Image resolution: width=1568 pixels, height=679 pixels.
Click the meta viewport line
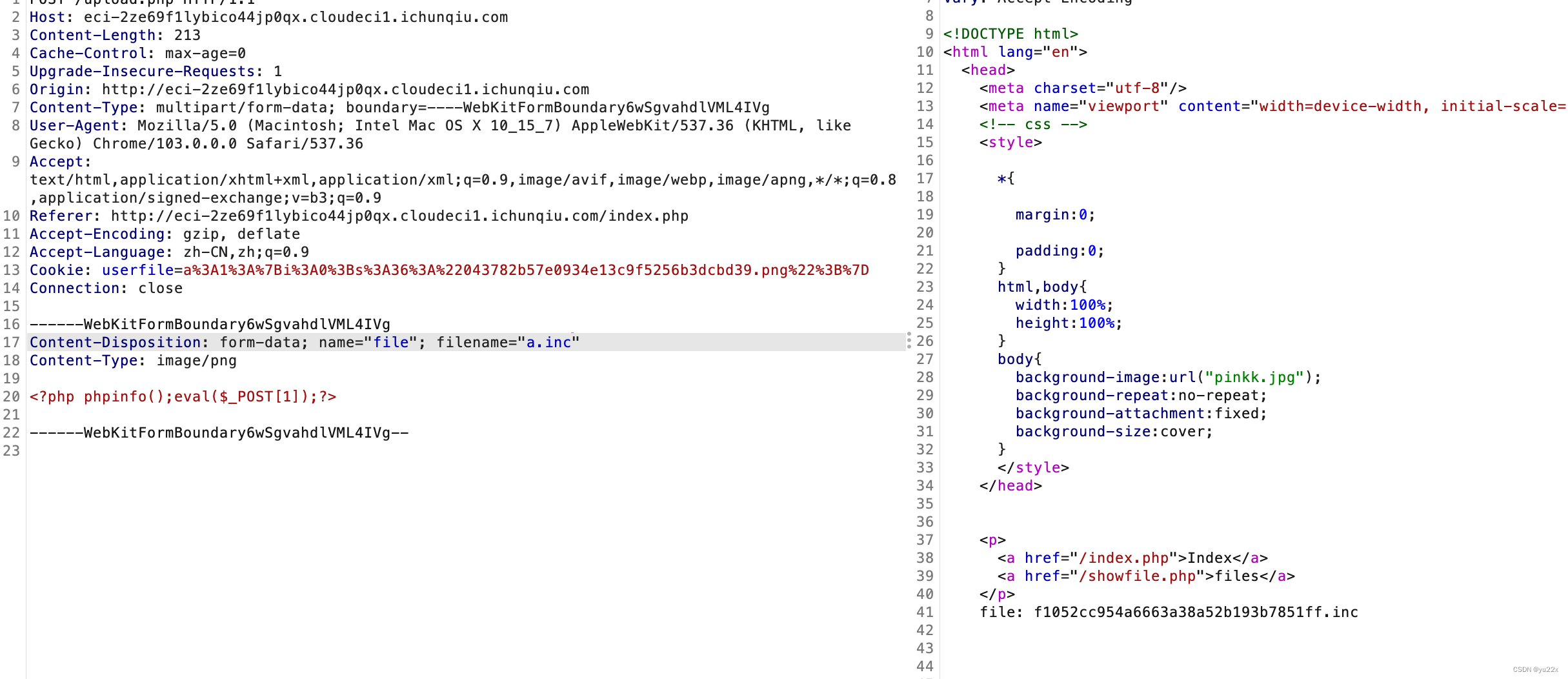[x=1272, y=106]
